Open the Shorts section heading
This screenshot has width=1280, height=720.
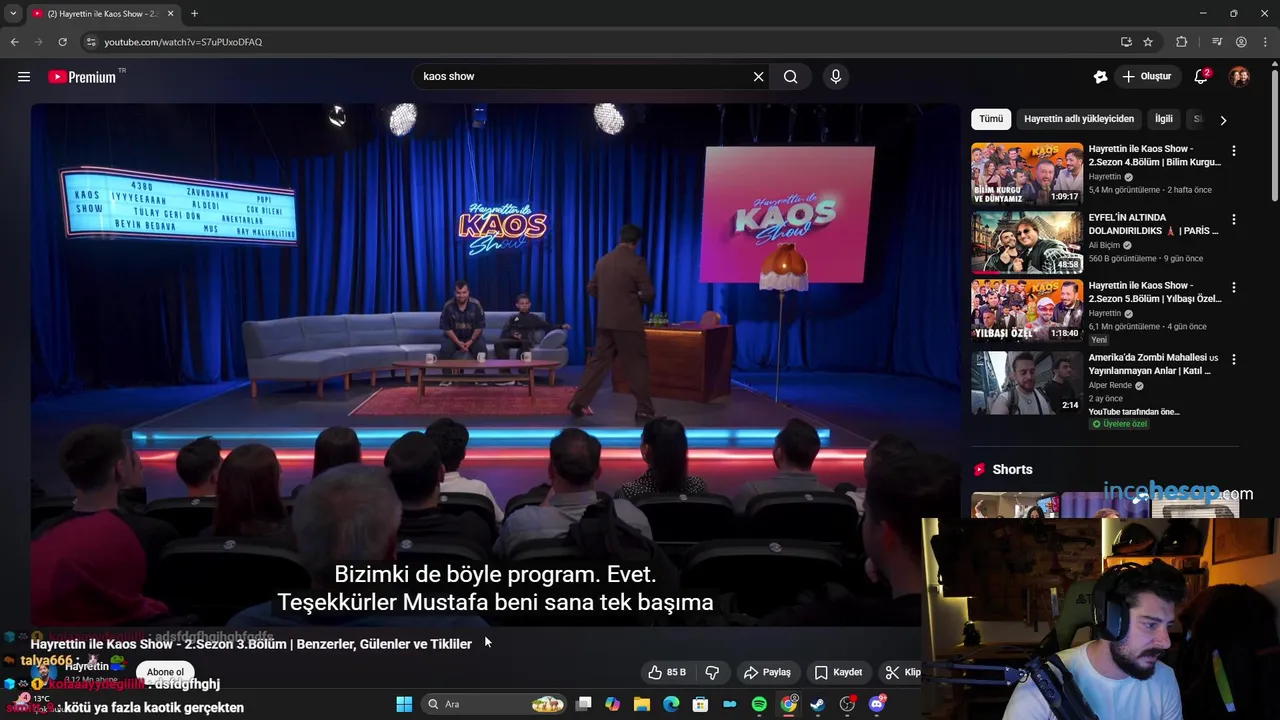pyautogui.click(x=1012, y=470)
